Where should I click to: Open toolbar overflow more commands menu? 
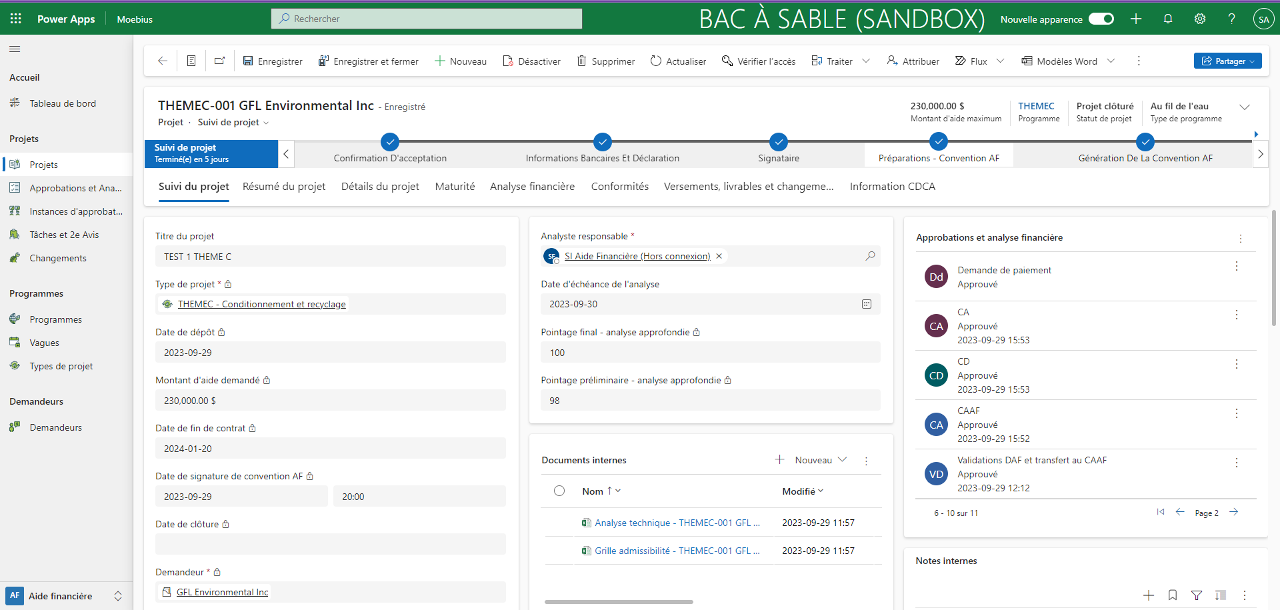(x=1139, y=61)
